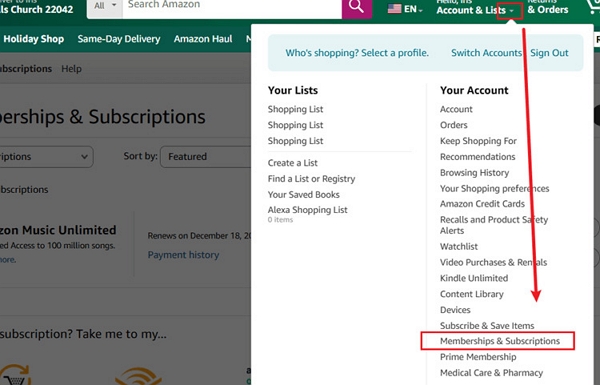Open Devices menu entry

tap(455, 310)
